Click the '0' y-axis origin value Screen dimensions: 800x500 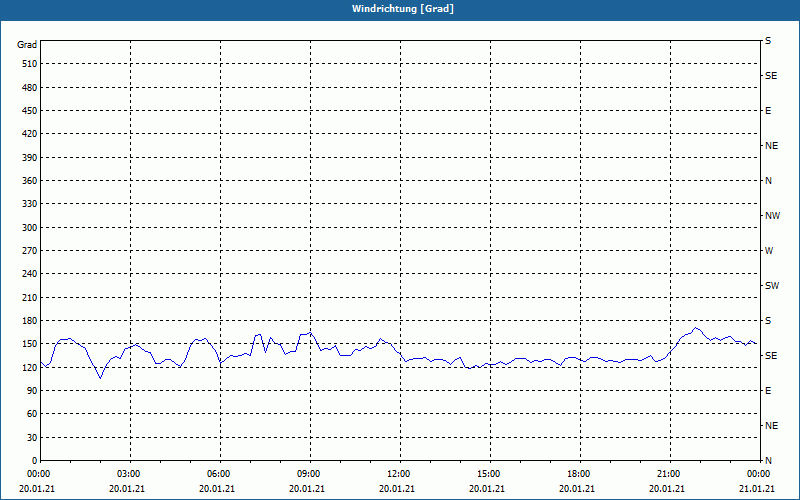[35, 461]
